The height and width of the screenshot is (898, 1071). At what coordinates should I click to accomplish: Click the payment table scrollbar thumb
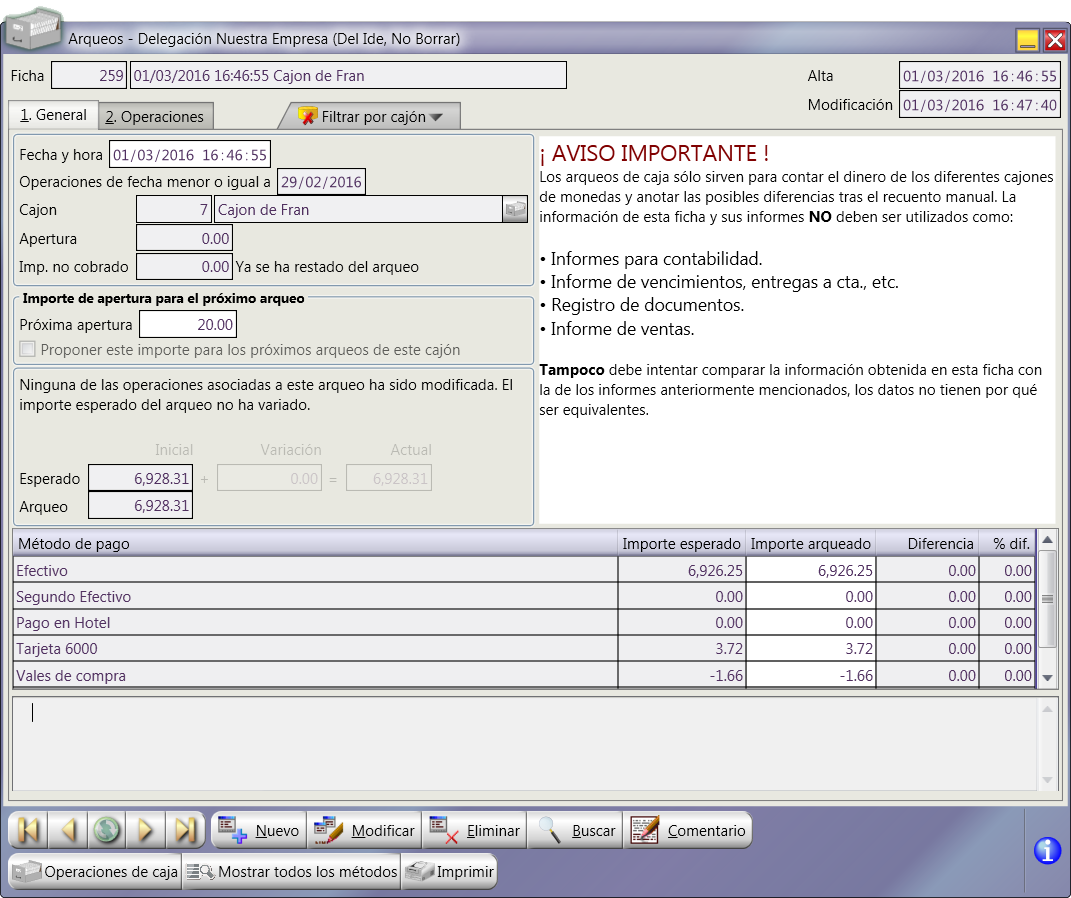tap(1047, 599)
